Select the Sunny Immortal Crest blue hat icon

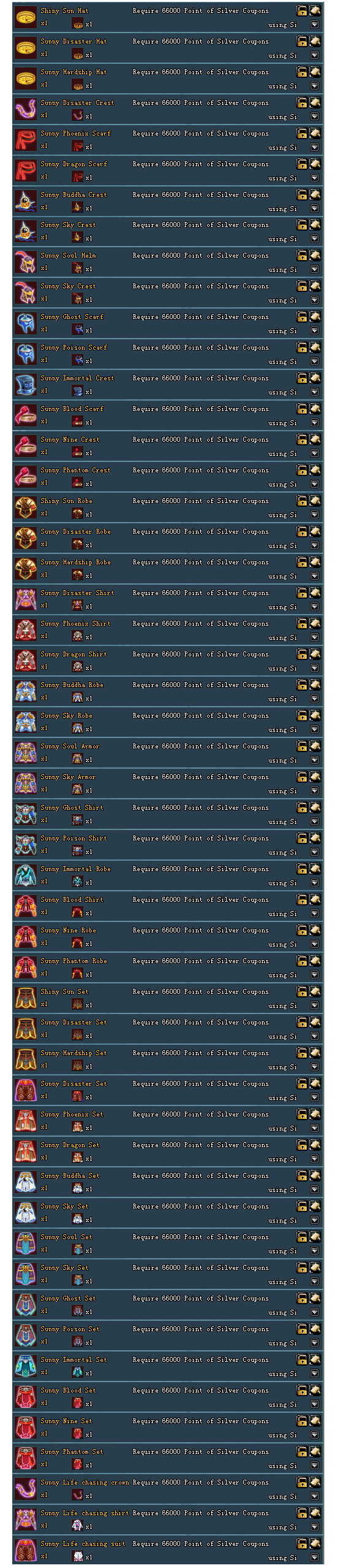click(x=25, y=385)
